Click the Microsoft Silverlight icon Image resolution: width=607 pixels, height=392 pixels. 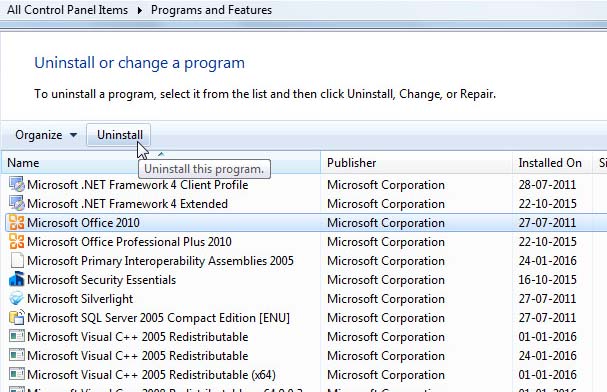pos(17,298)
